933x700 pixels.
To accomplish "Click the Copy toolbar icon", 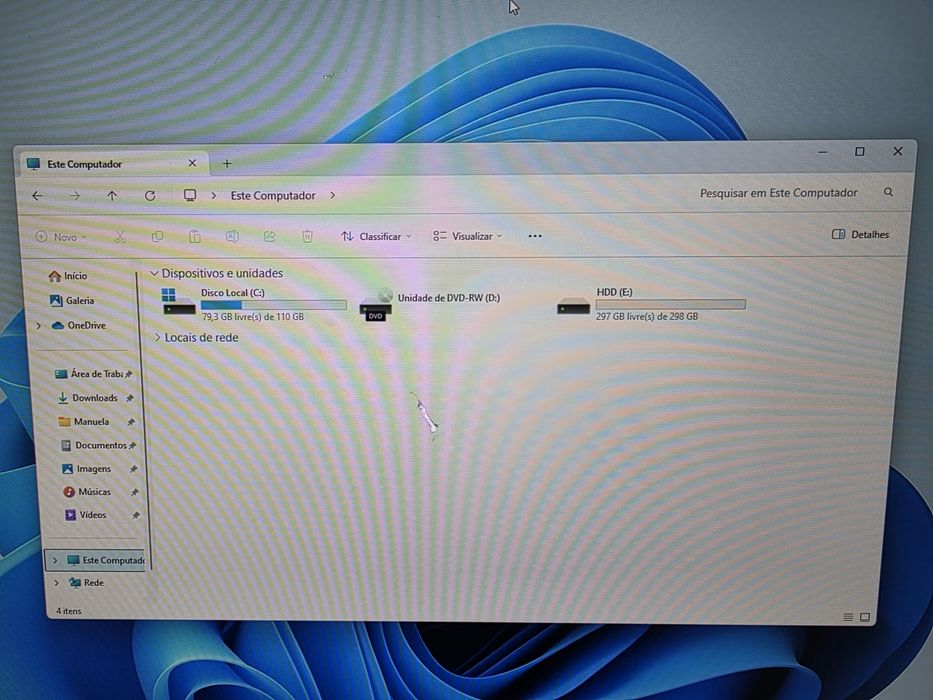I will 158,237.
